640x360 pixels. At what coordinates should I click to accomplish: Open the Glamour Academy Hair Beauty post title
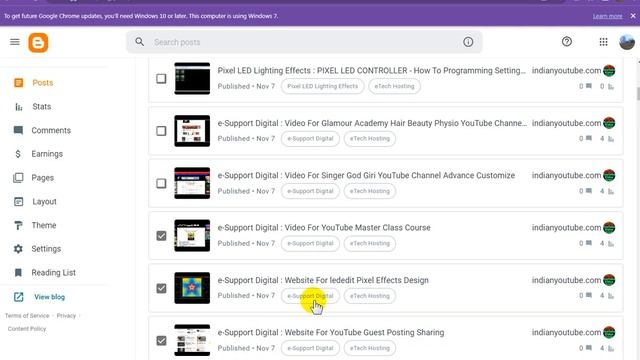(x=372, y=123)
